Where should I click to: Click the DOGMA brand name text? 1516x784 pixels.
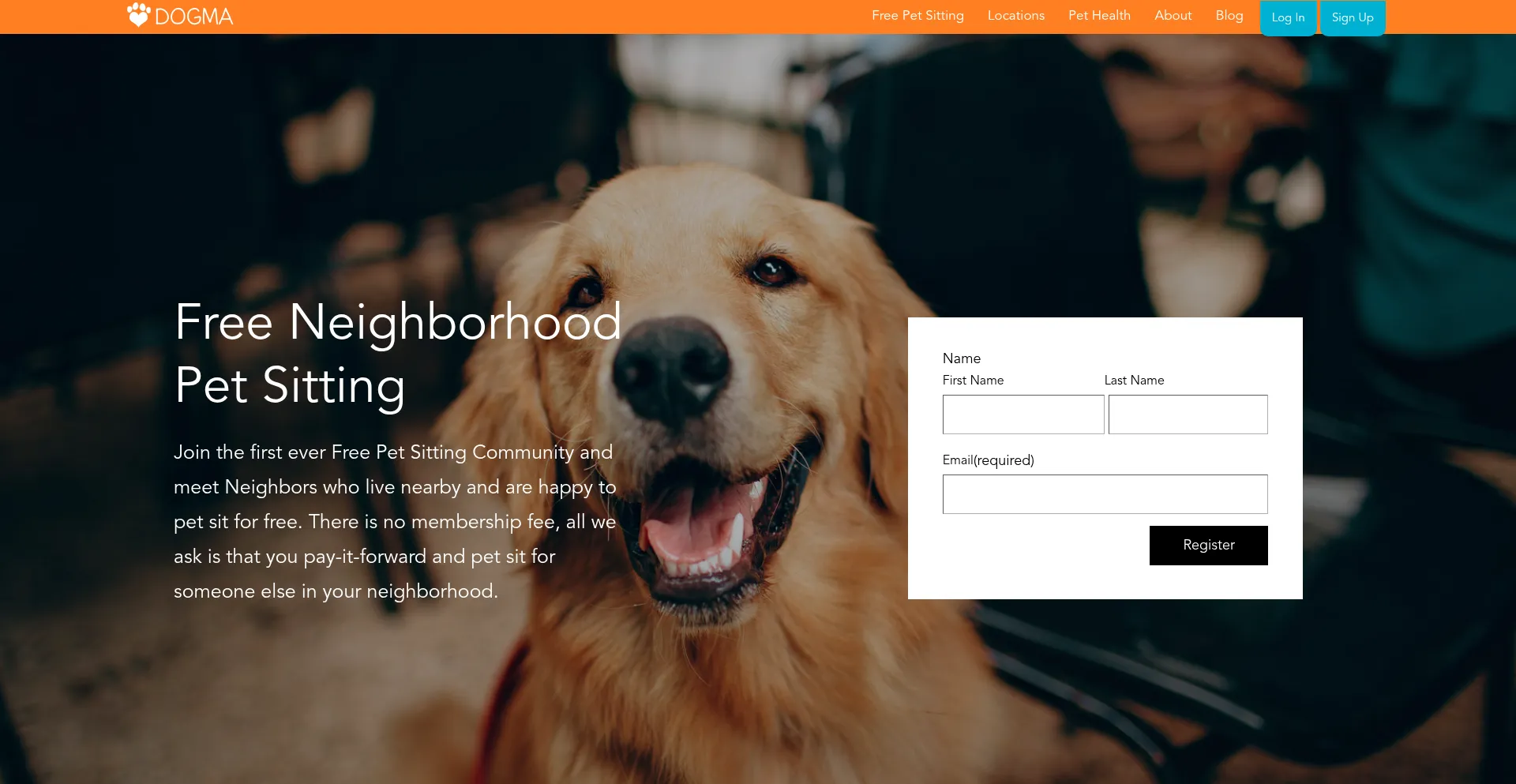point(194,17)
